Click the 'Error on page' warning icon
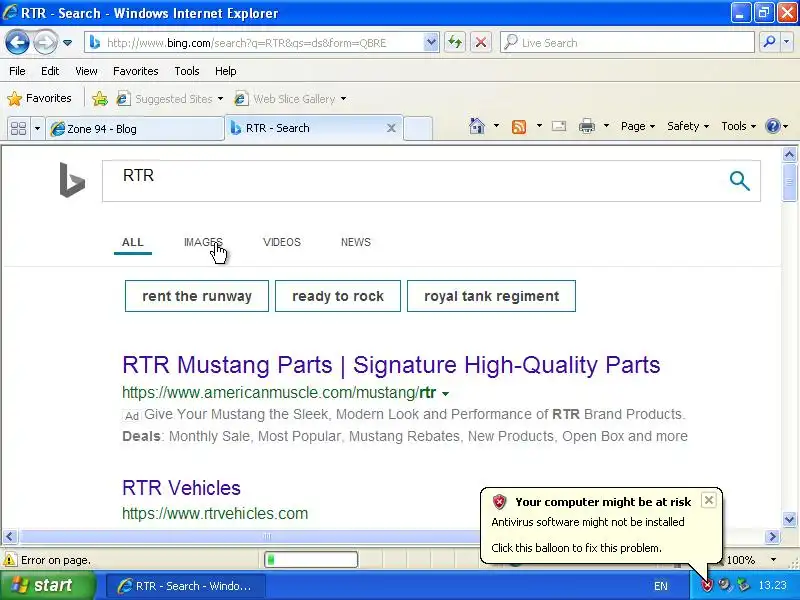 click(9, 560)
